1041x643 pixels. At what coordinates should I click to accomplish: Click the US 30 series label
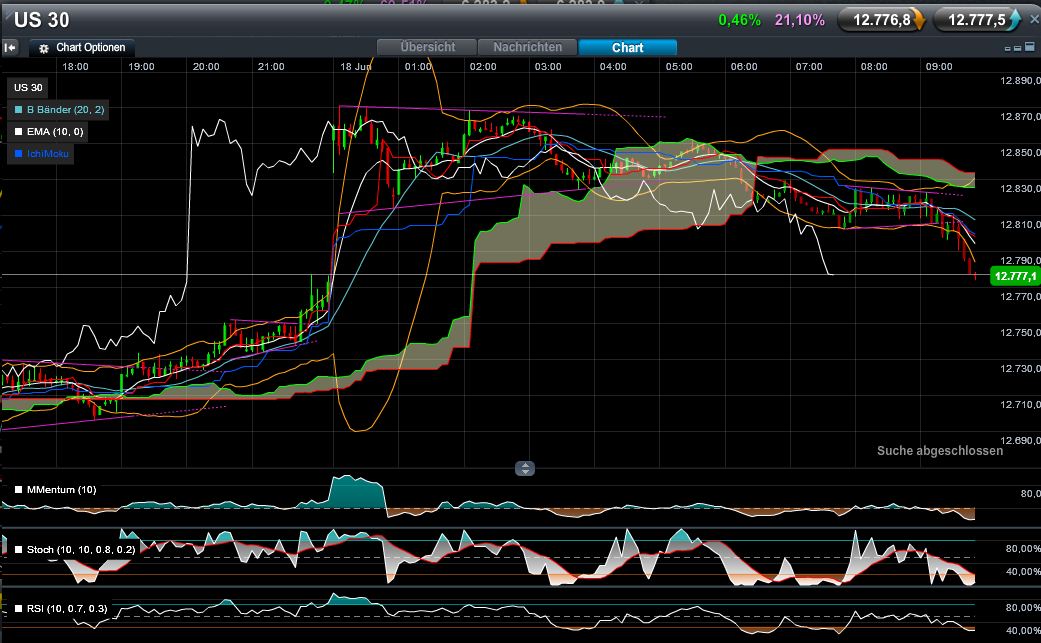(28, 88)
